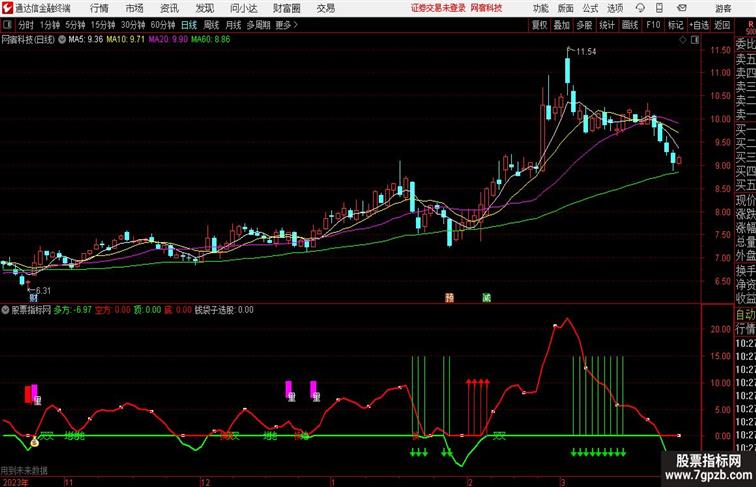Viewport: 756px width, 487px height.
Task: Expand main chart indicator dropdown next to 网宿科技(日线)
Action: (62, 40)
